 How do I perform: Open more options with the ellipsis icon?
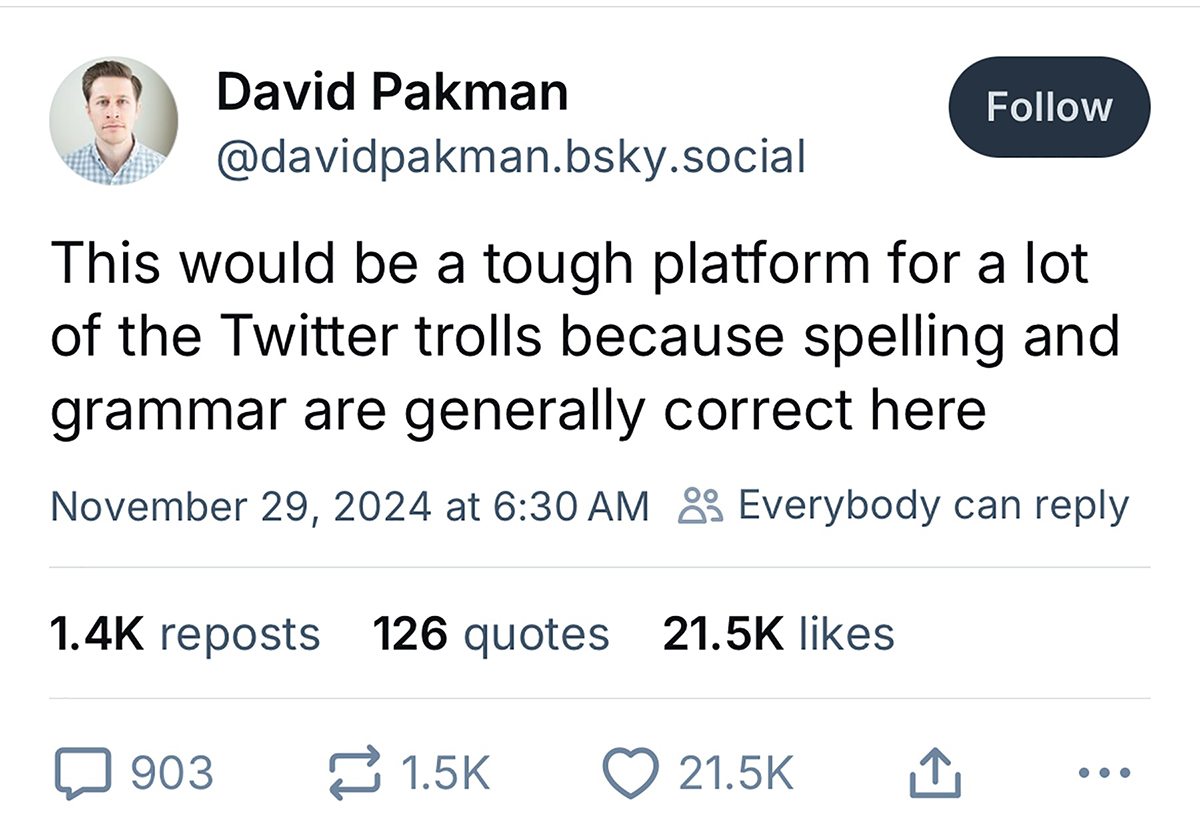pyautogui.click(x=1103, y=772)
